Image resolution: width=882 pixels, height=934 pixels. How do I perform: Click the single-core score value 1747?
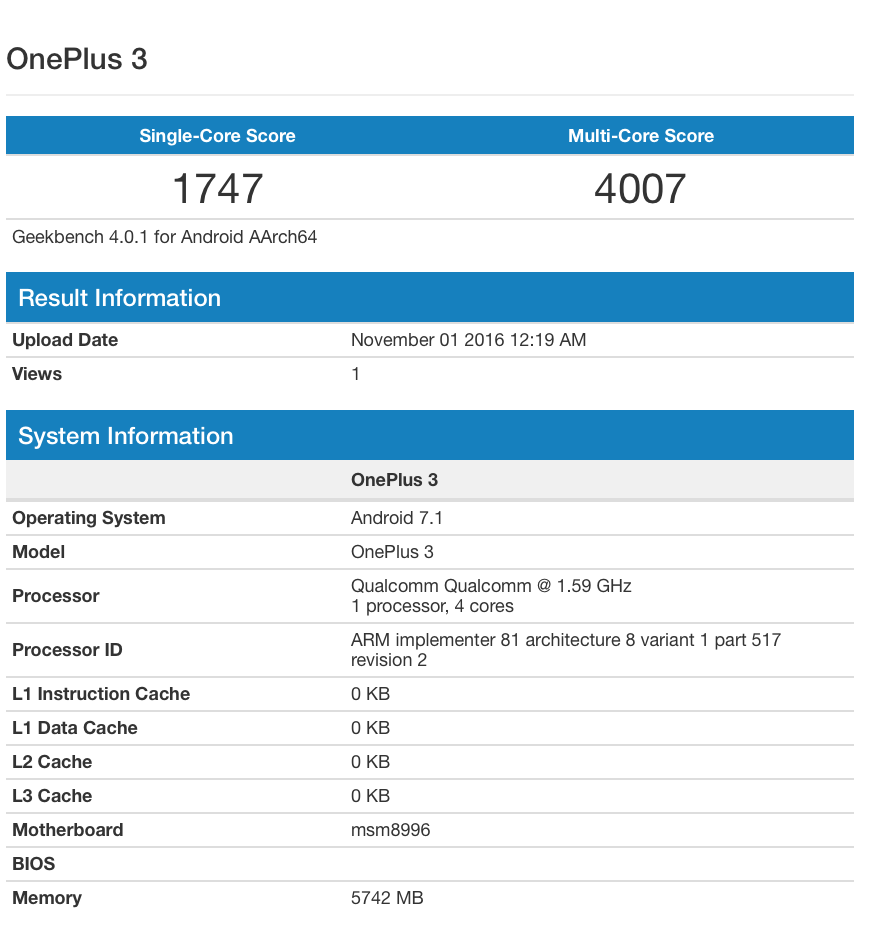point(217,188)
